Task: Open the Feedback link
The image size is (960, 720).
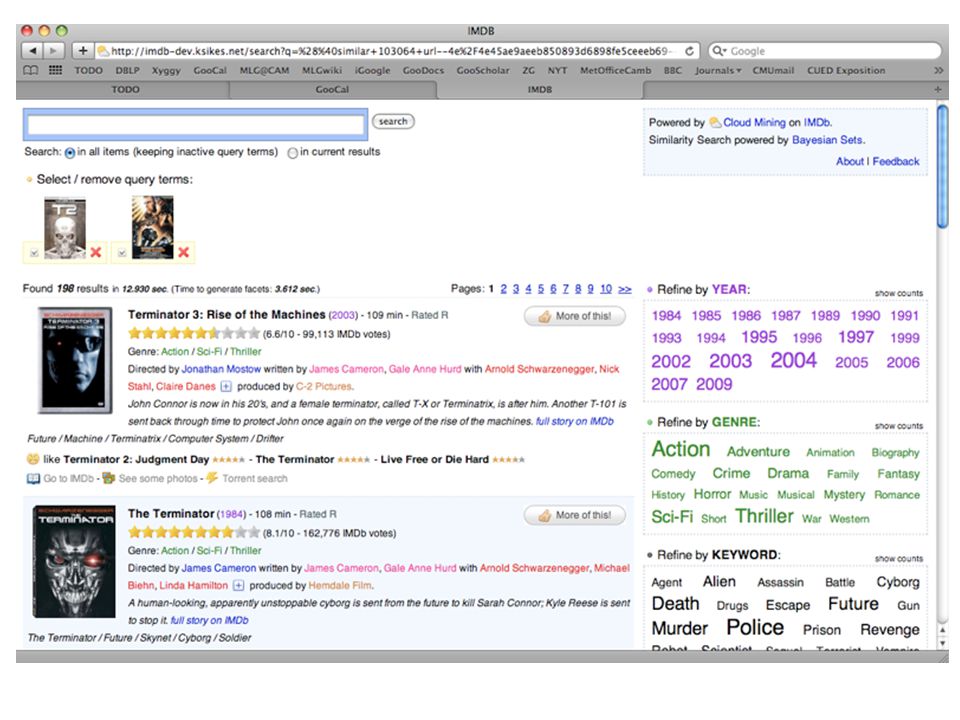Action: (896, 162)
